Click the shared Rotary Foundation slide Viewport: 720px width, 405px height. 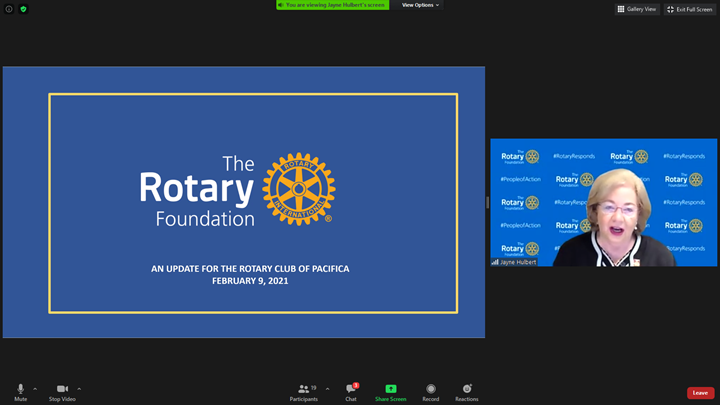tap(244, 202)
